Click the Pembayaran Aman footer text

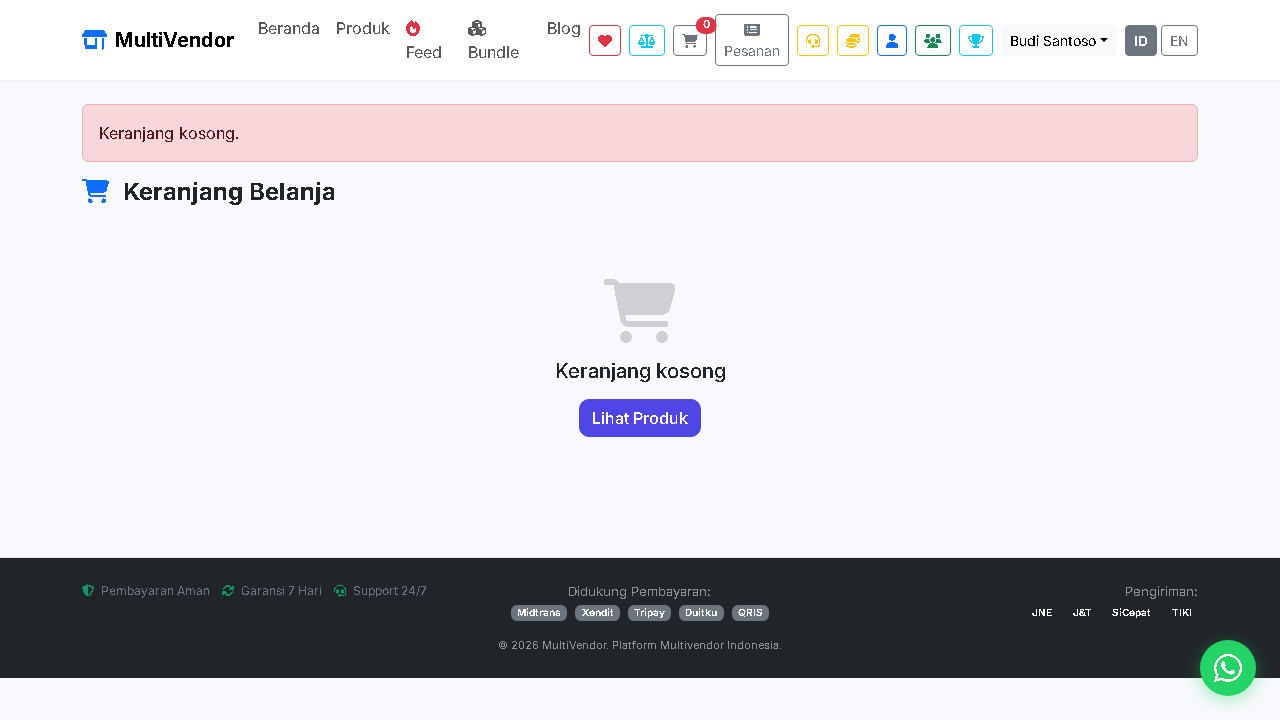tap(155, 591)
